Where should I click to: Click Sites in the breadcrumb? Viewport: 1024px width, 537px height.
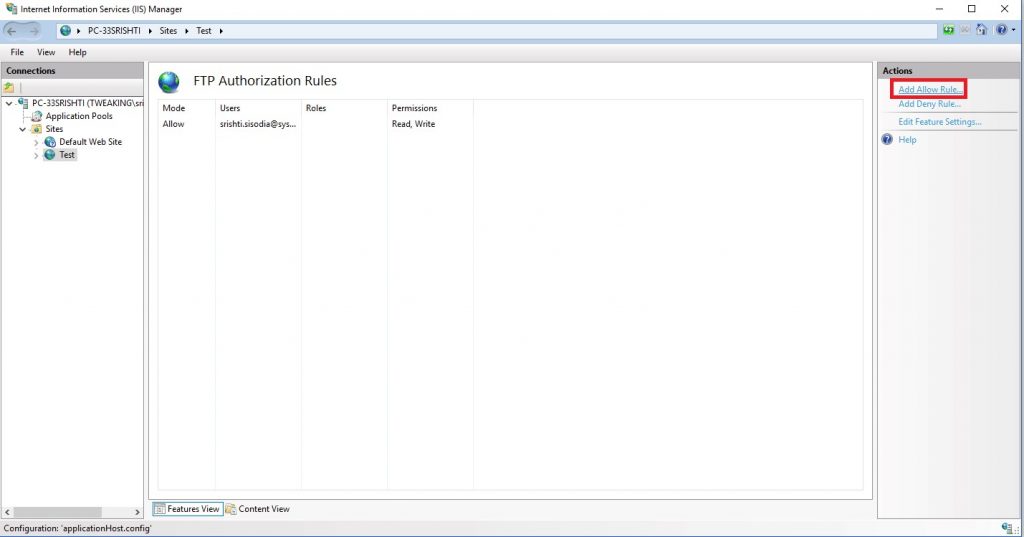point(168,31)
